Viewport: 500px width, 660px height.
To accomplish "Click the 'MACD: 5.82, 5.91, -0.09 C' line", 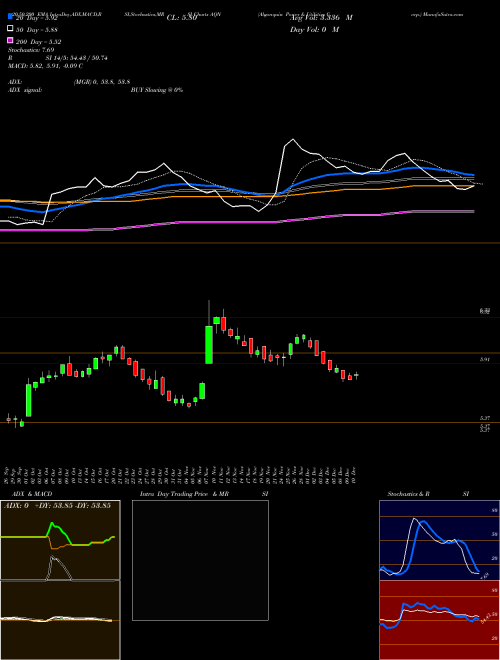I will [x=45, y=66].
